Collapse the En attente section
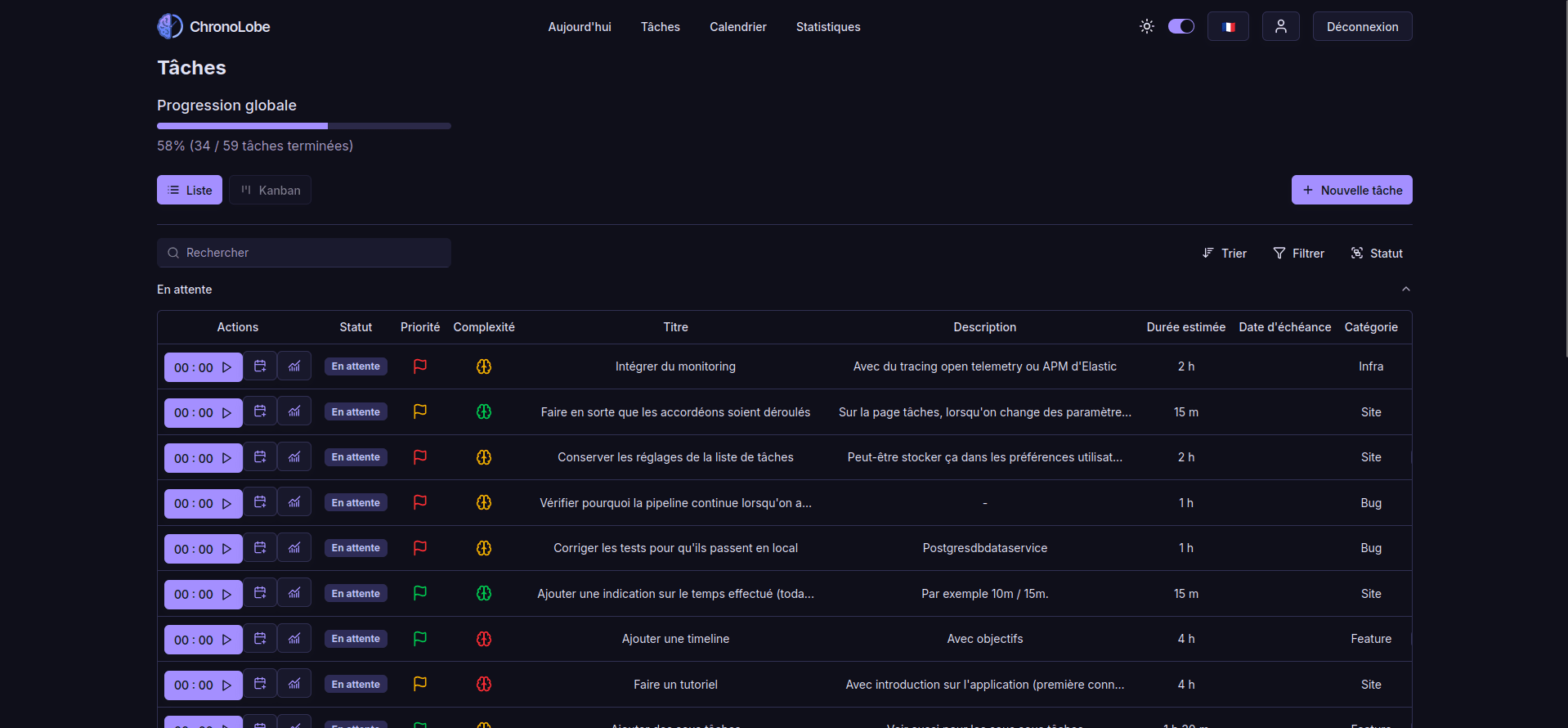Image resolution: width=1568 pixels, height=728 pixels. 1405,290
